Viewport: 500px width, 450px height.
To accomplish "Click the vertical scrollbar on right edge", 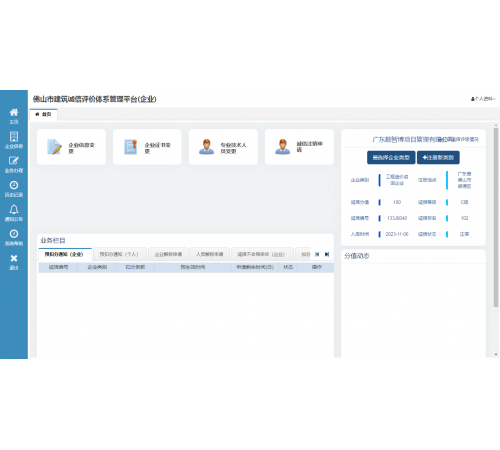I will click(x=496, y=217).
